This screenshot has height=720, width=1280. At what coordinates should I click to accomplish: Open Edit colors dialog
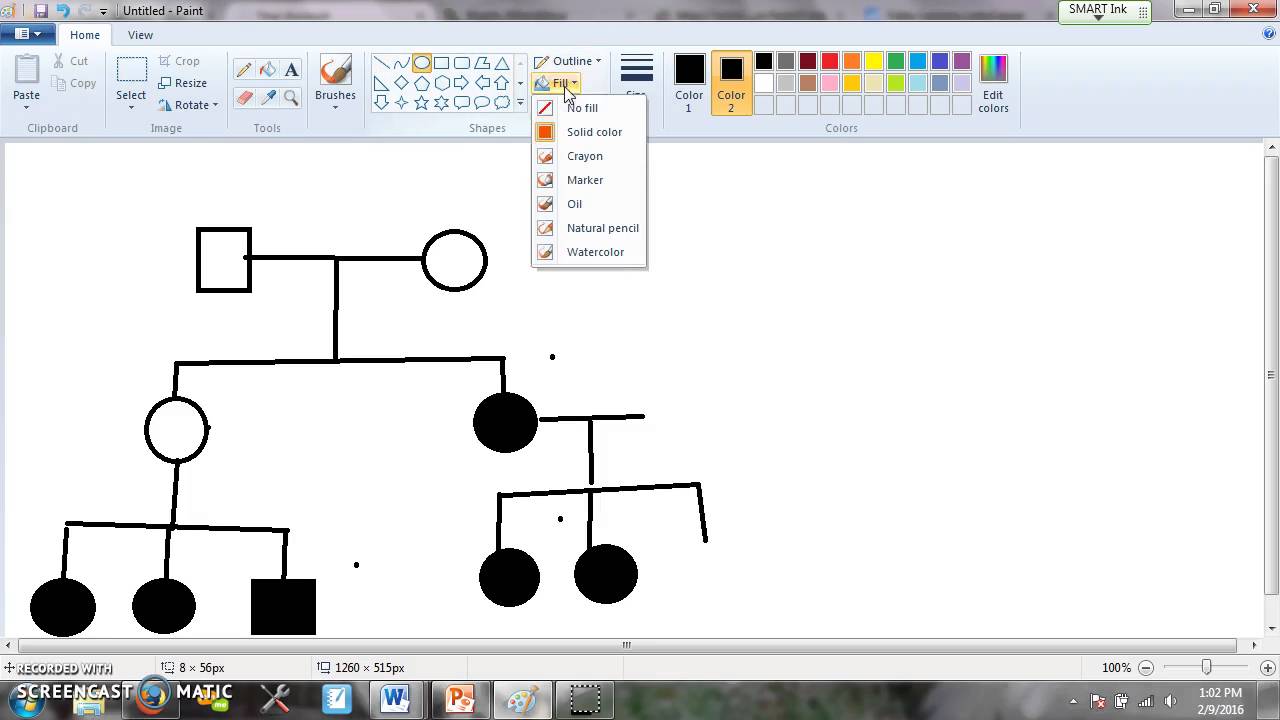click(x=993, y=84)
